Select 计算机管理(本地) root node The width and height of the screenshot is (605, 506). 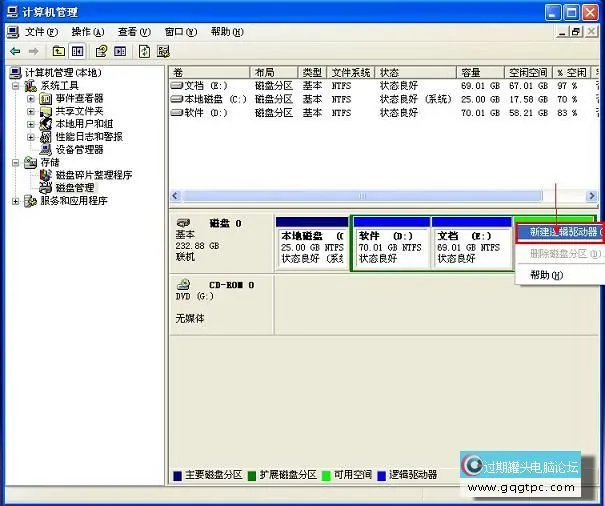[63, 73]
